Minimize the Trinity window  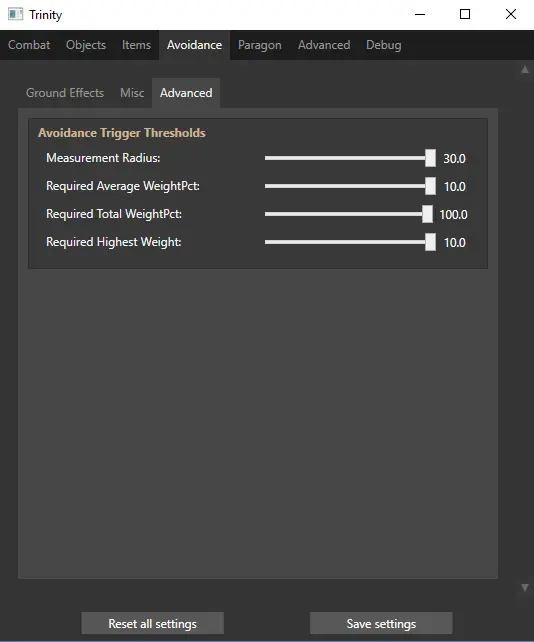pos(420,14)
